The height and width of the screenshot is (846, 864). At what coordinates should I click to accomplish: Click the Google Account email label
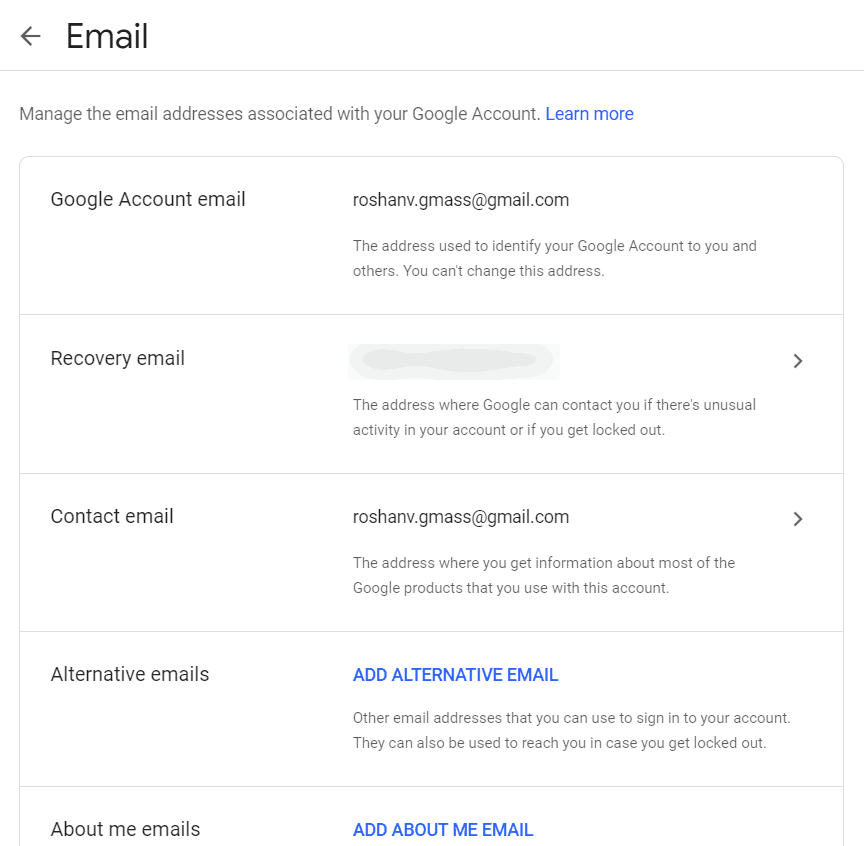[x=148, y=199]
